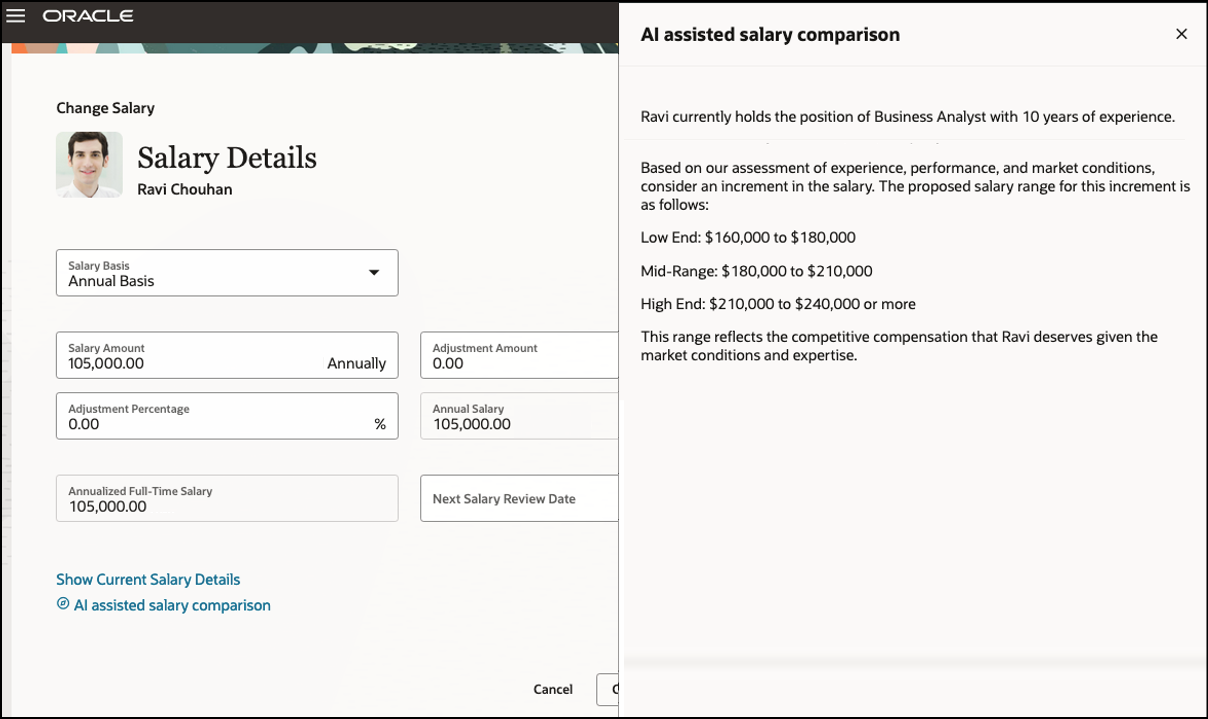Expand the Salary Basis dropdown arrow
Viewport: 1208px width, 719px height.
(374, 273)
